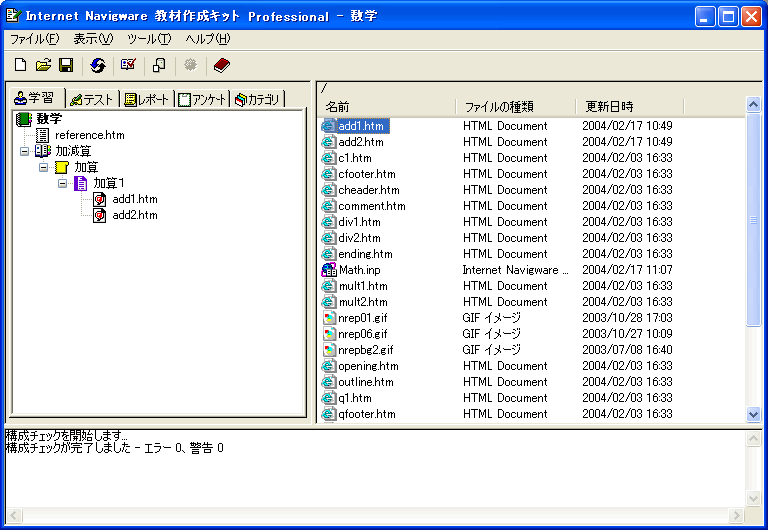Viewport: 768px width, 530px height.
Task: Click the red book help icon
Action: 222,65
